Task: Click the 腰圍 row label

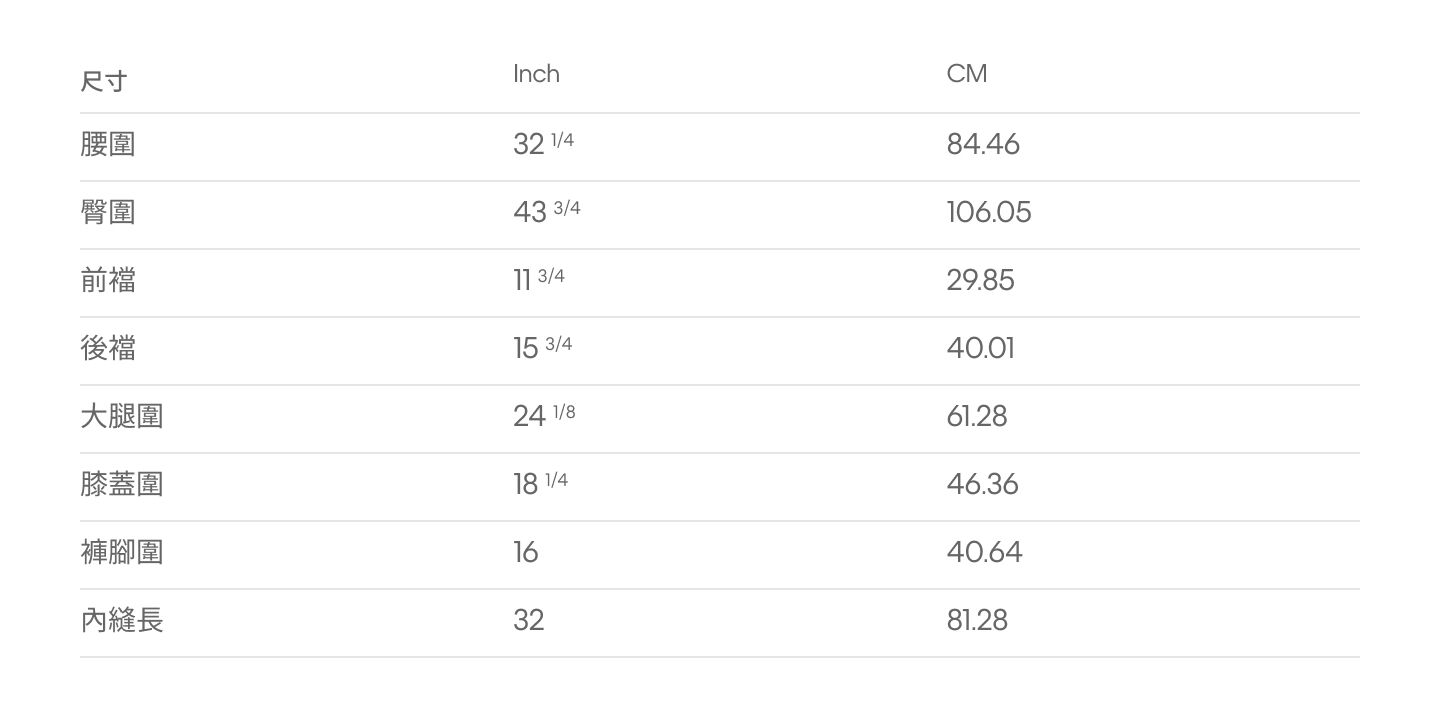Action: [108, 145]
